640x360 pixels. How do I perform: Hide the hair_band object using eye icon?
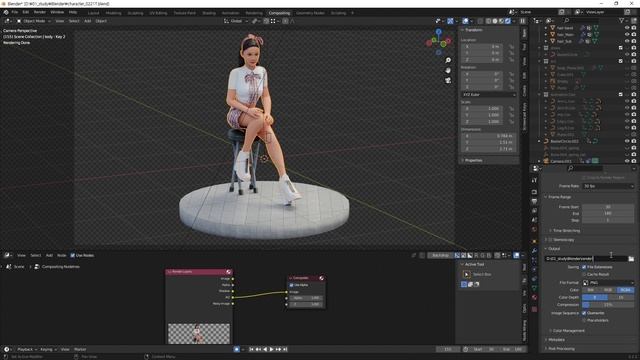(627, 28)
